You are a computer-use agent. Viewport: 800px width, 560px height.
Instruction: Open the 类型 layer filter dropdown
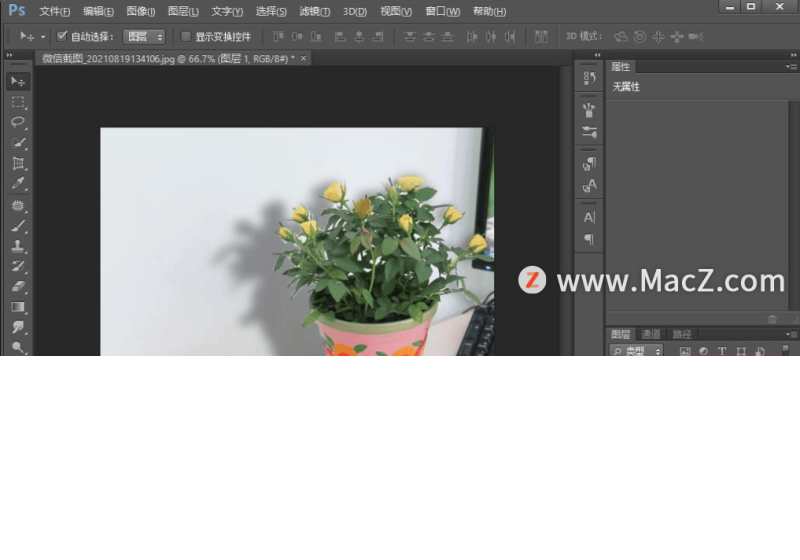[642, 352]
